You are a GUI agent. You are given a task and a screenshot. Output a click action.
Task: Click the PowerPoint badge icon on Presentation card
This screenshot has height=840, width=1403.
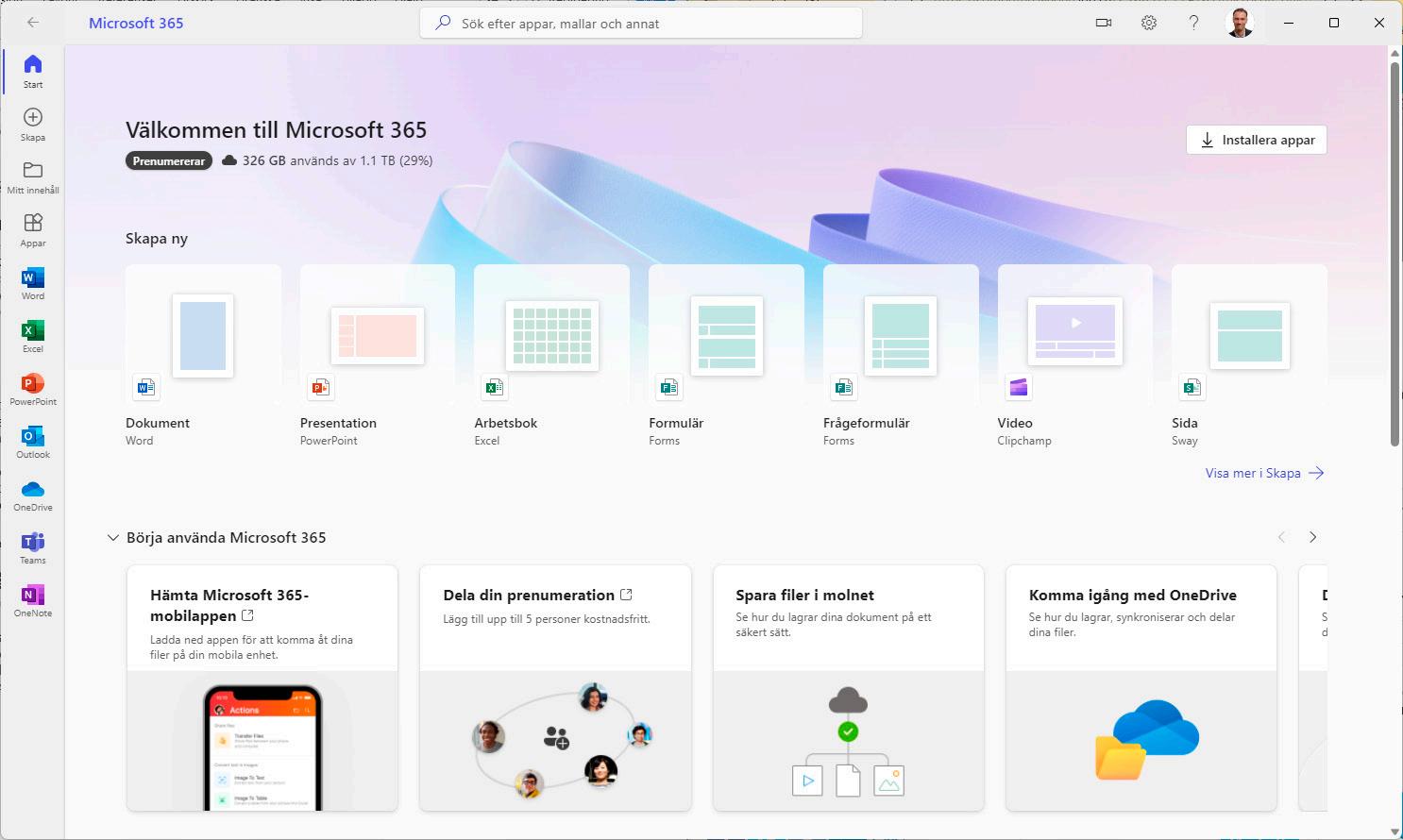320,387
